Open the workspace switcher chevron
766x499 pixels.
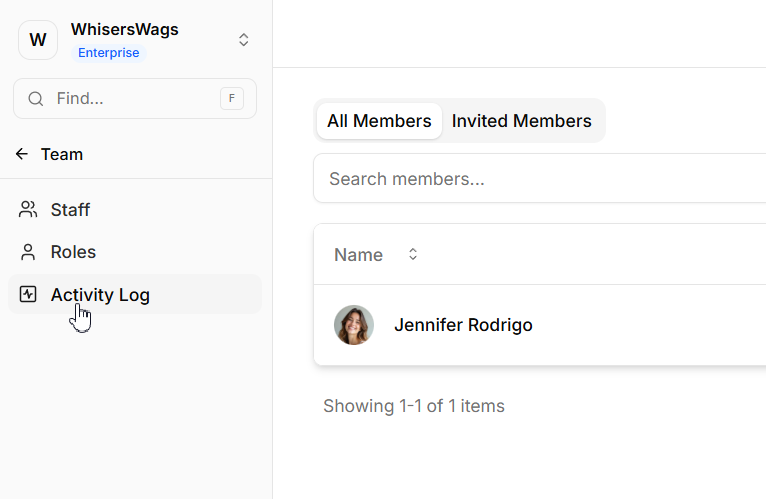[243, 40]
